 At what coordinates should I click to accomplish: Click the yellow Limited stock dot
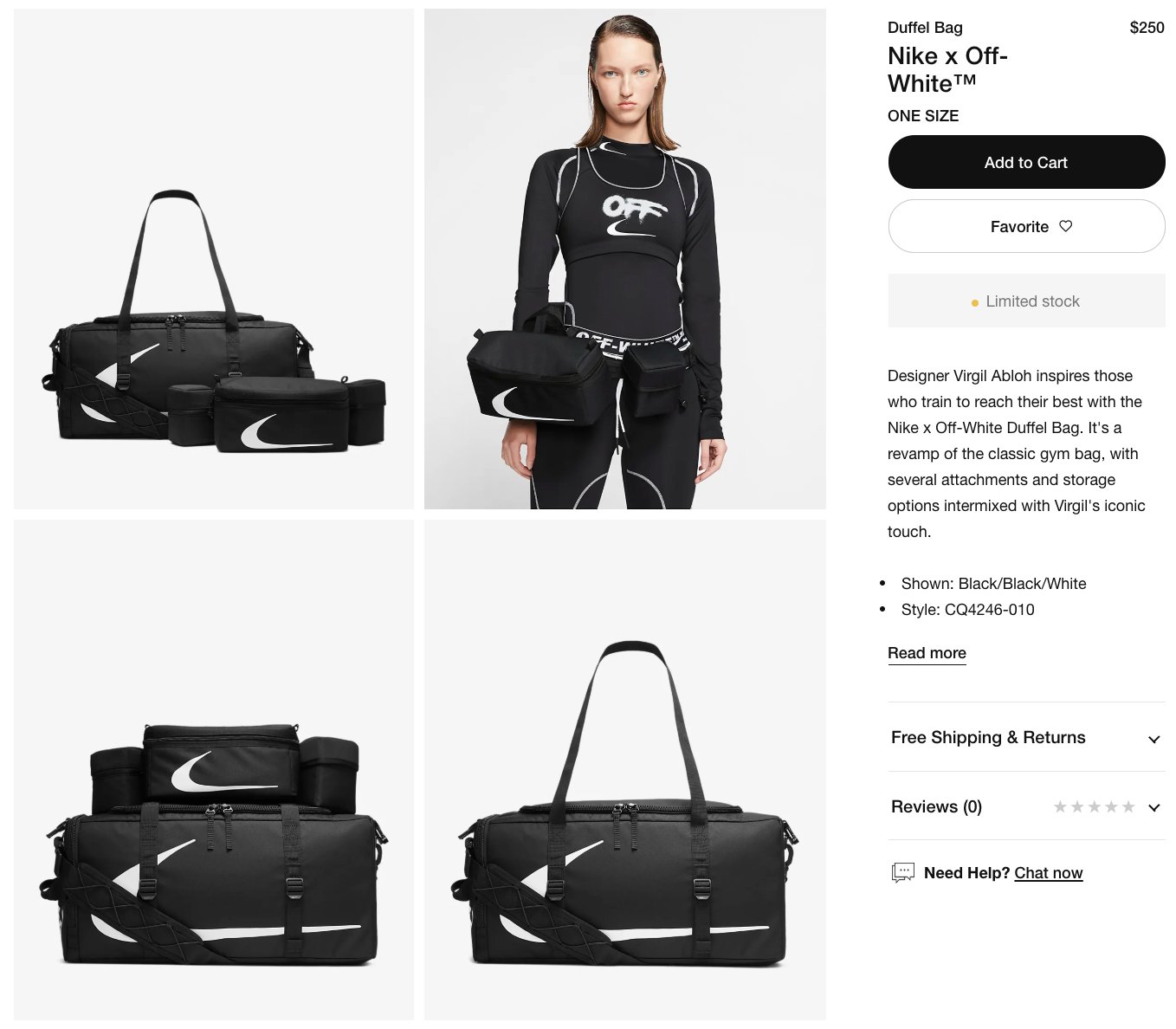pyautogui.click(x=975, y=303)
